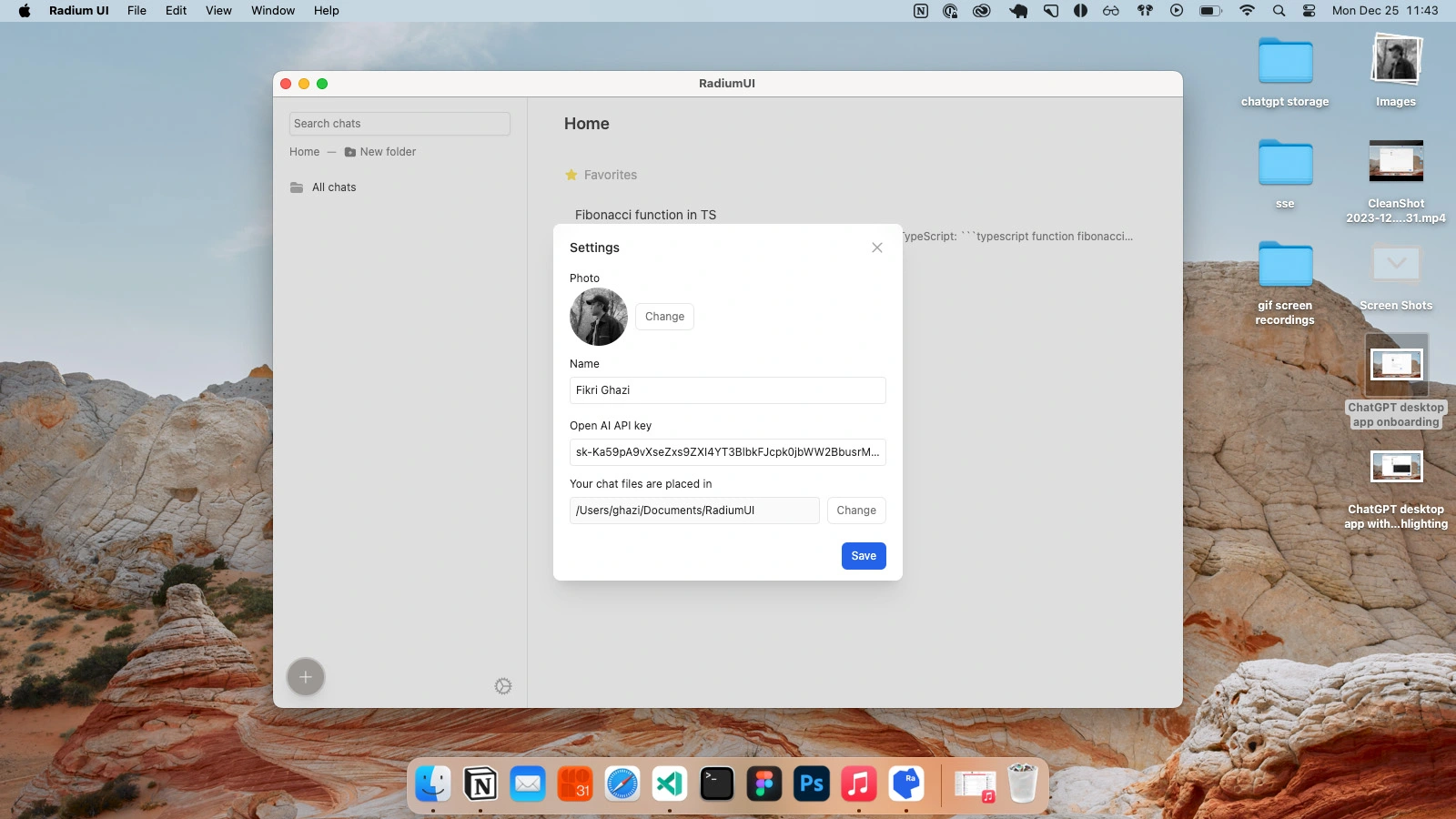The width and height of the screenshot is (1456, 819).
Task: Open the Trash in the Dock
Action: pos(1023,784)
